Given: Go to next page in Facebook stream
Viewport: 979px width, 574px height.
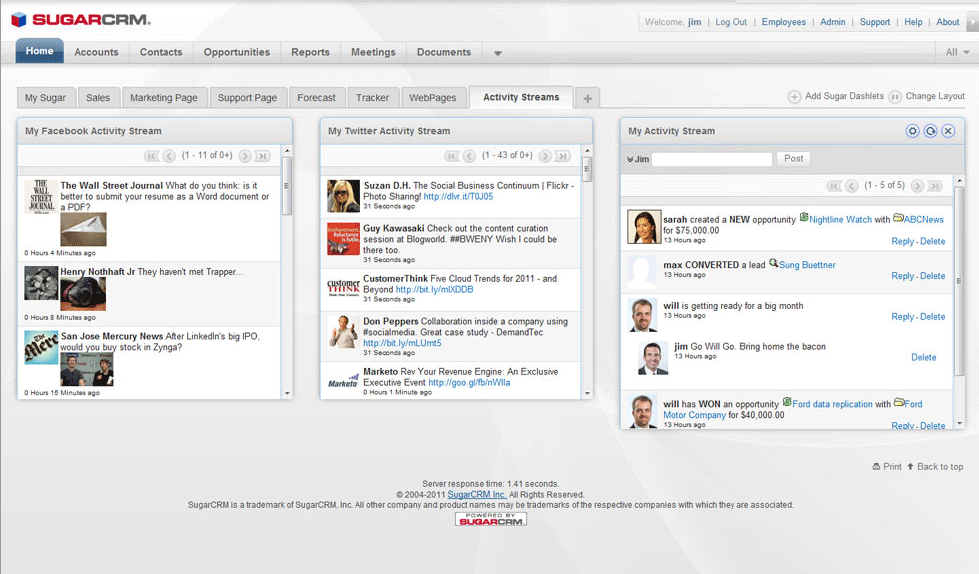Looking at the screenshot, I should (245, 156).
